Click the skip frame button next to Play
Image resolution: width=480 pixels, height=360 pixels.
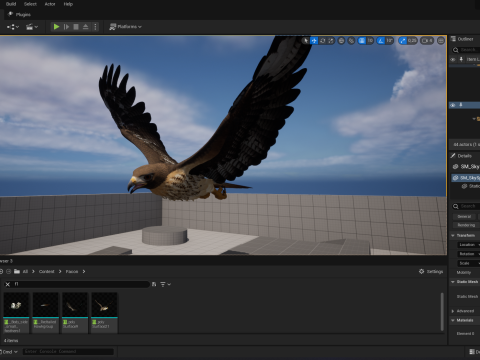pyautogui.click(x=66, y=27)
